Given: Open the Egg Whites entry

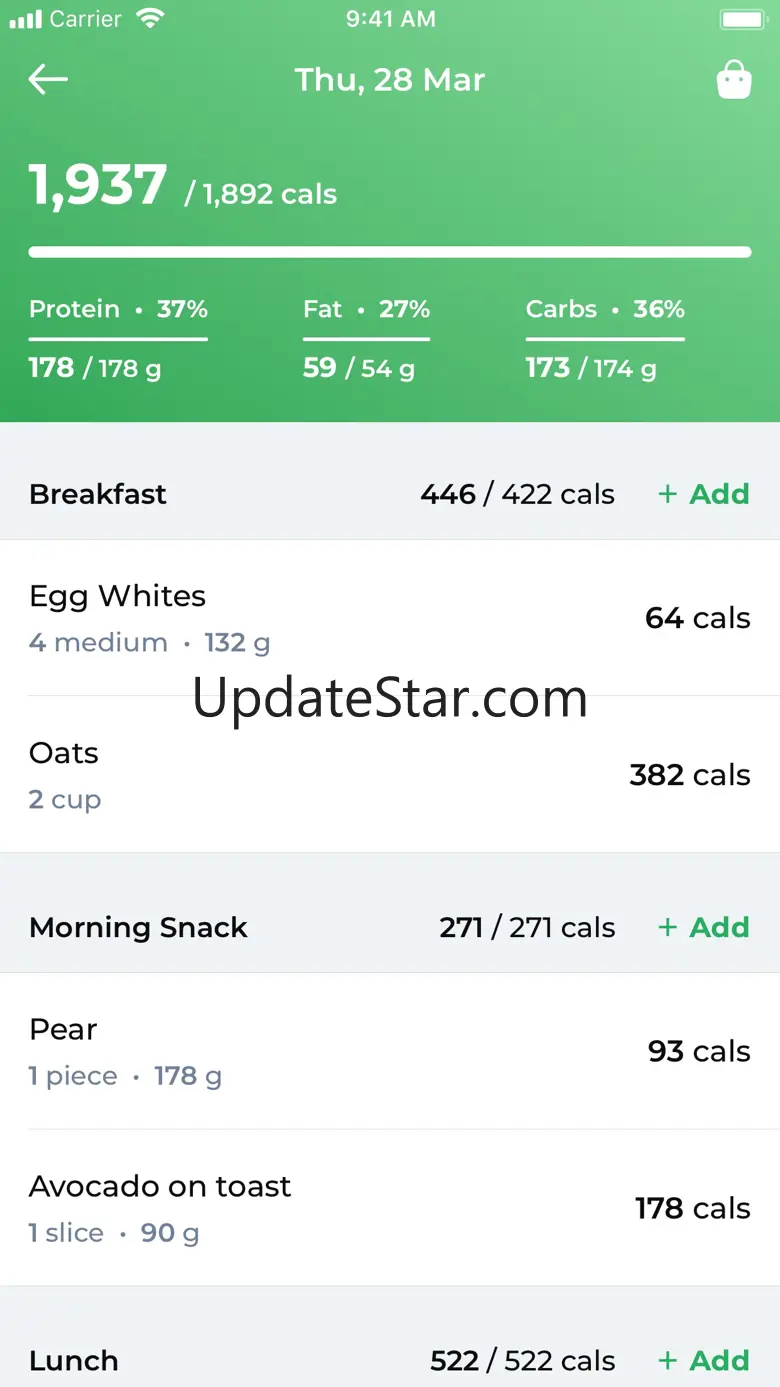Looking at the screenshot, I should 389,618.
